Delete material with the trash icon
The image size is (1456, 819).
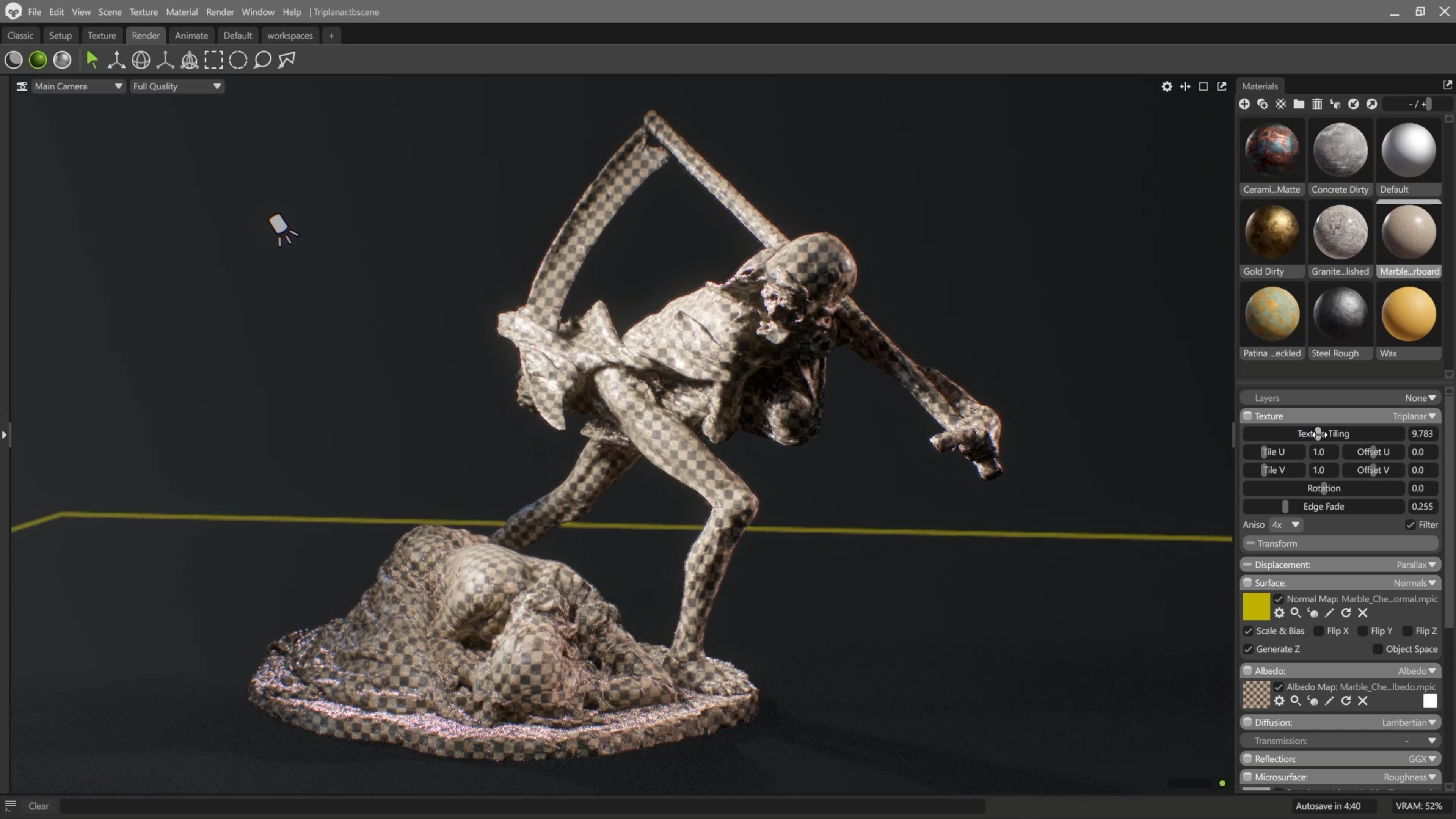pos(1317,104)
